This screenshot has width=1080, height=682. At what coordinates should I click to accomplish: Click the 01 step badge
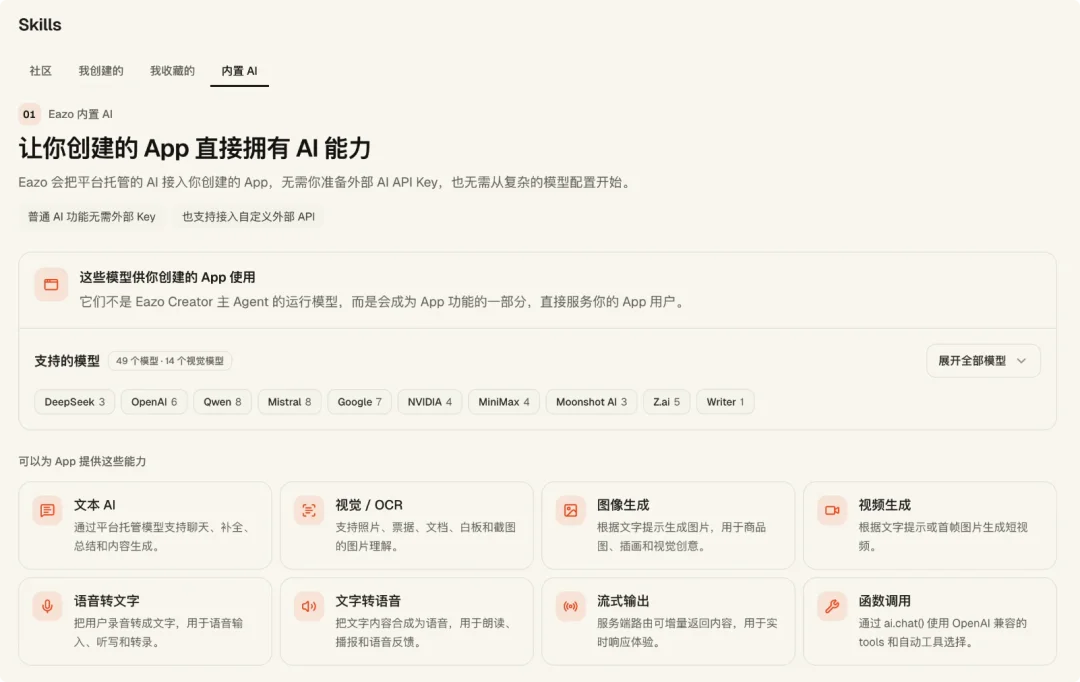[29, 114]
